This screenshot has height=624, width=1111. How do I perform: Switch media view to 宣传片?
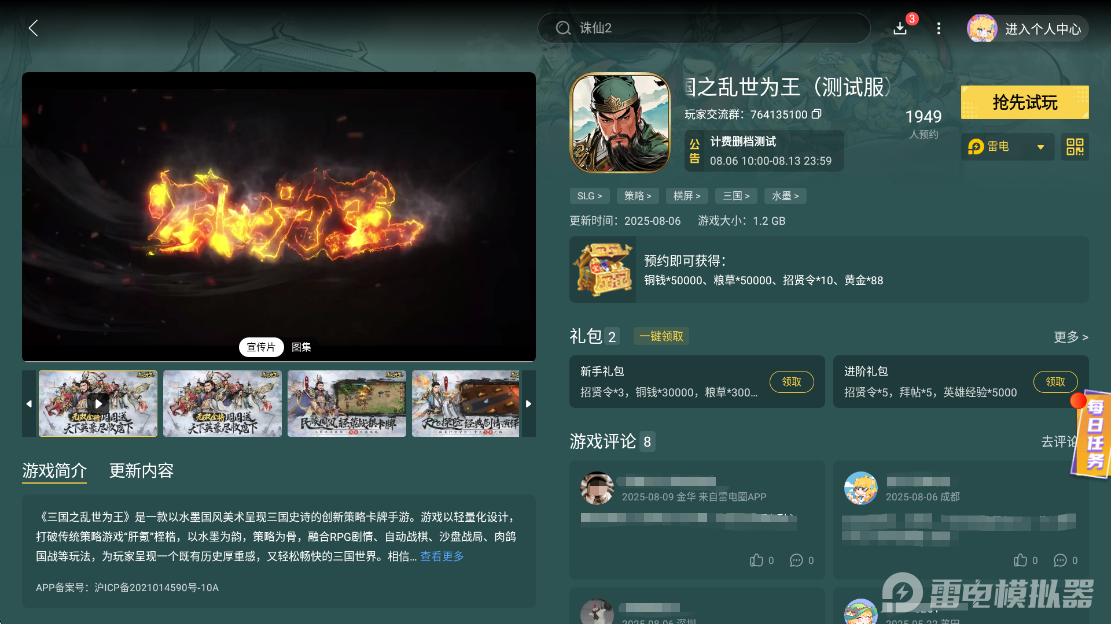pos(260,347)
